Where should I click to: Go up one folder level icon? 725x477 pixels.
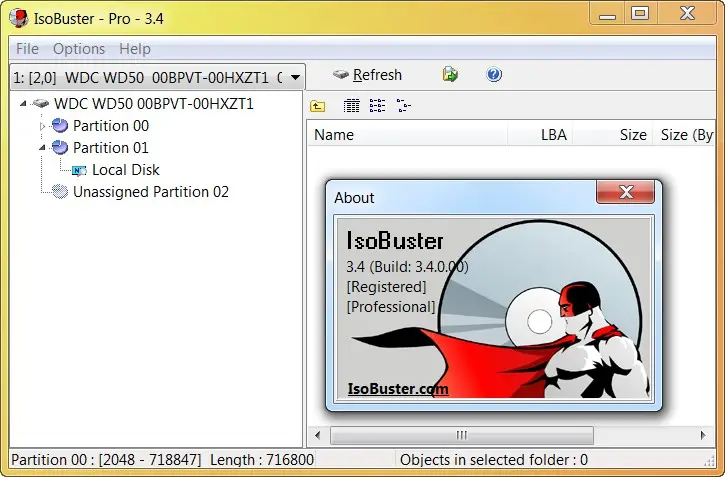(x=317, y=106)
